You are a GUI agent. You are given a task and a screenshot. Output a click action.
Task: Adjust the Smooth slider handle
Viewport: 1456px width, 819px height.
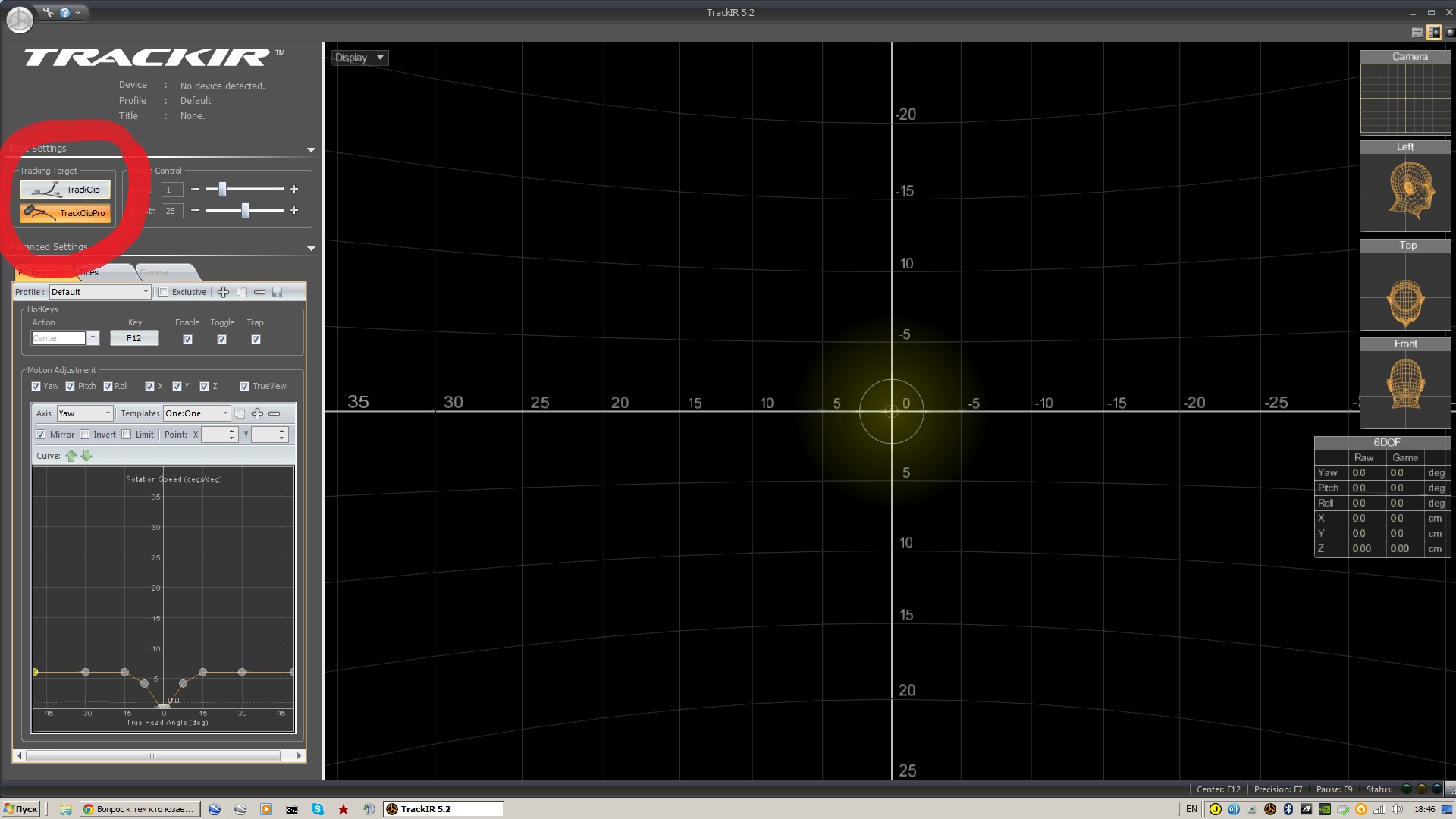(245, 210)
